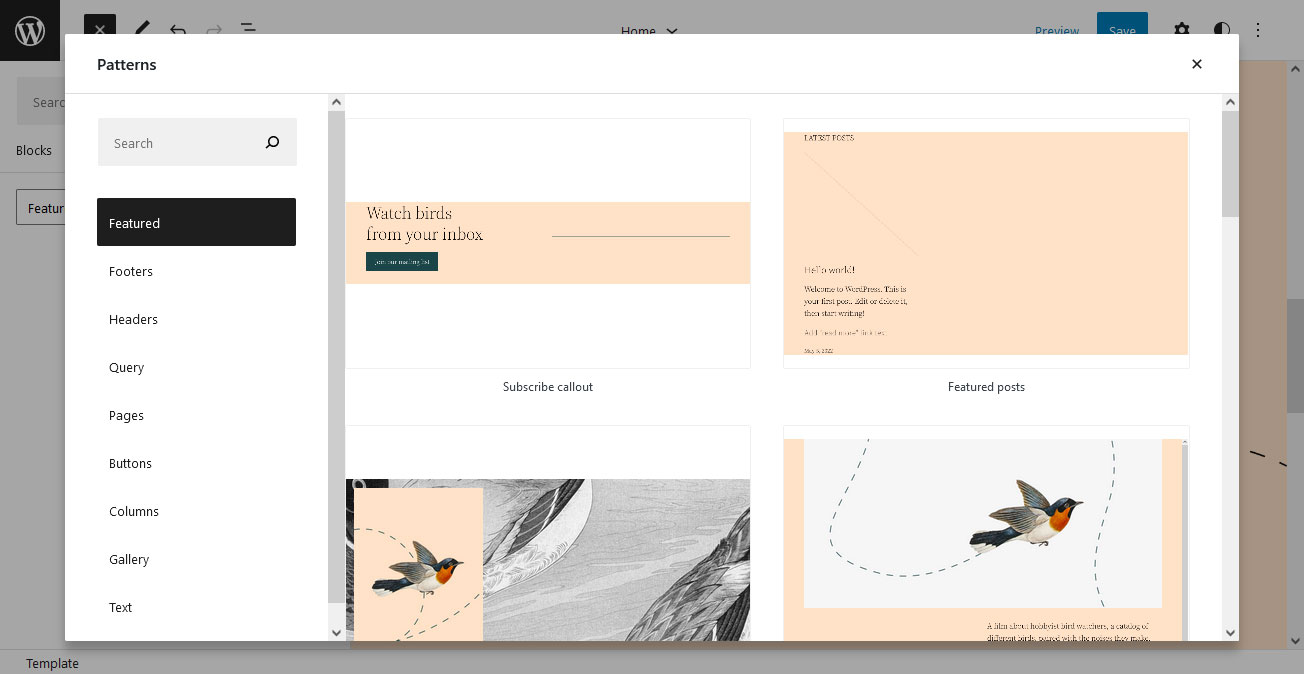Select the pencil editing mode icon

tap(142, 30)
